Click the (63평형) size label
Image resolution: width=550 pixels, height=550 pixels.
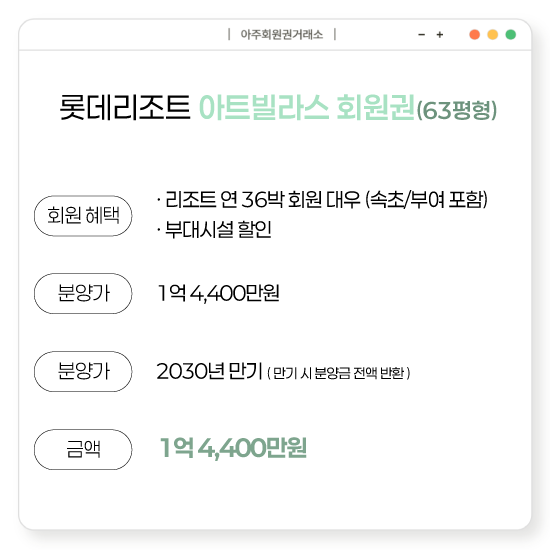point(457,110)
